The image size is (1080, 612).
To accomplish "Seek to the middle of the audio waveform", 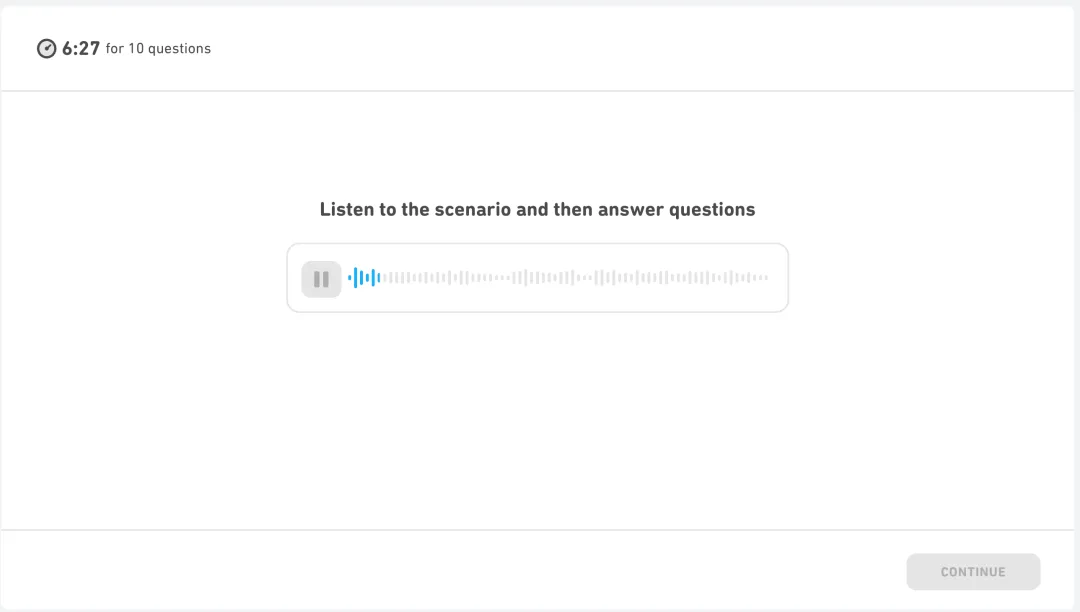I will click(x=558, y=278).
